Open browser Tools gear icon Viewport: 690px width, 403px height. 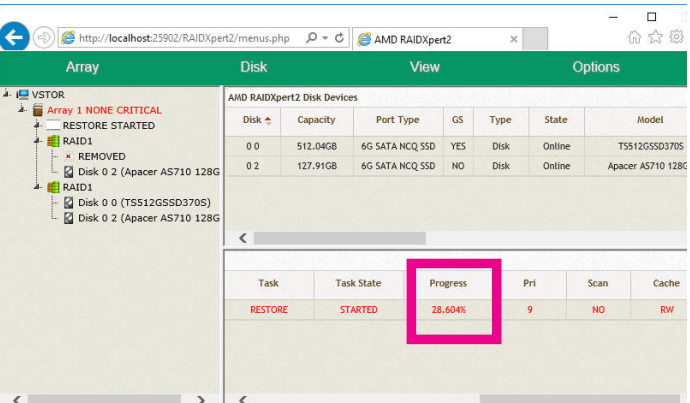point(677,38)
